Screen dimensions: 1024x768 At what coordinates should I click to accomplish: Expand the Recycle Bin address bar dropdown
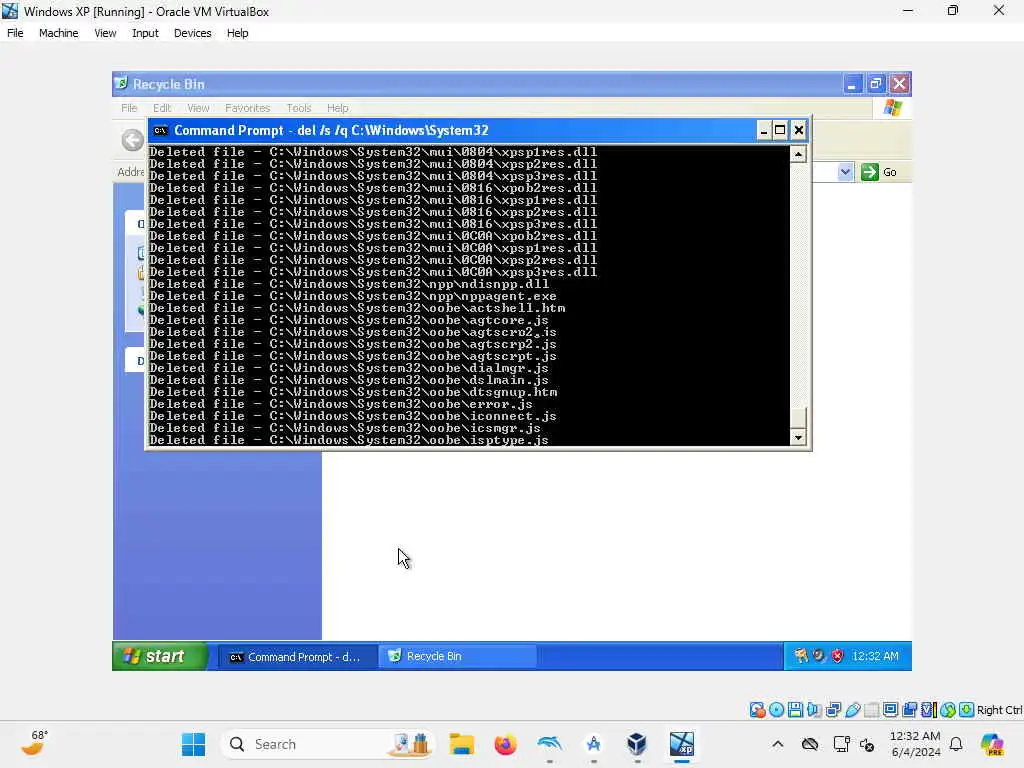click(x=845, y=172)
